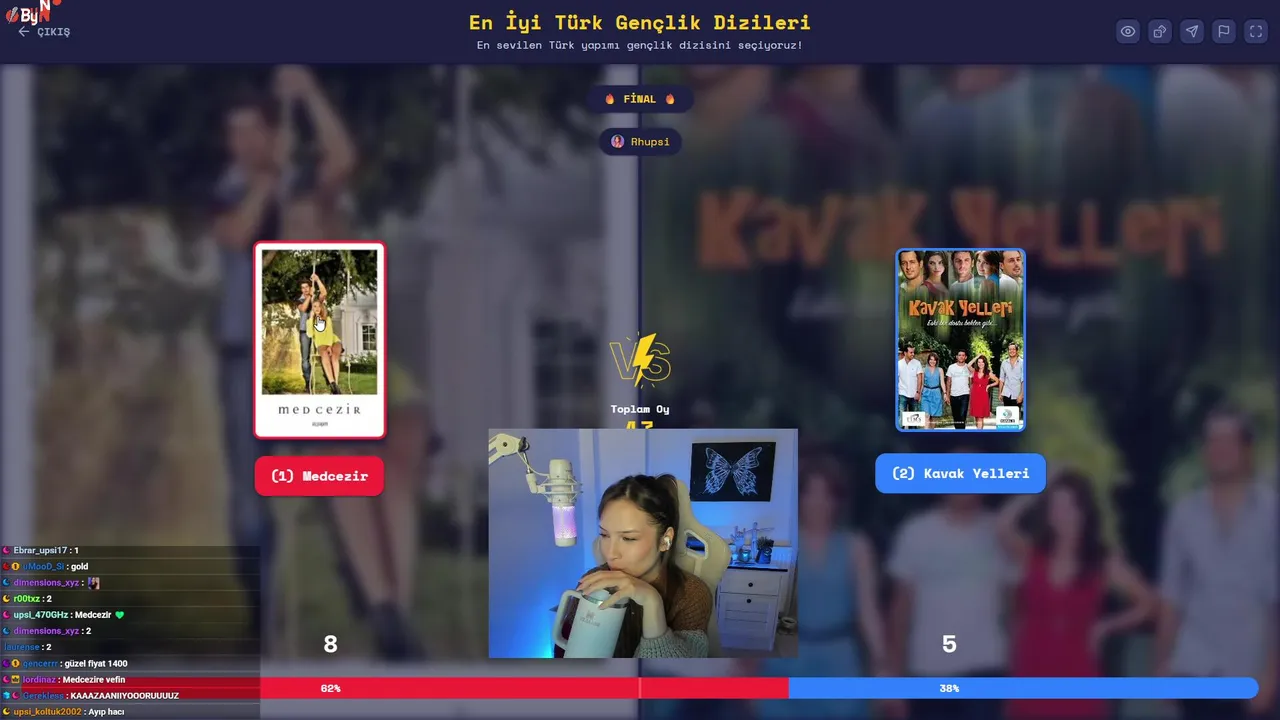Click the Kavak Yelleri vote count 5
Viewport: 1280px width, 720px height.
point(949,645)
